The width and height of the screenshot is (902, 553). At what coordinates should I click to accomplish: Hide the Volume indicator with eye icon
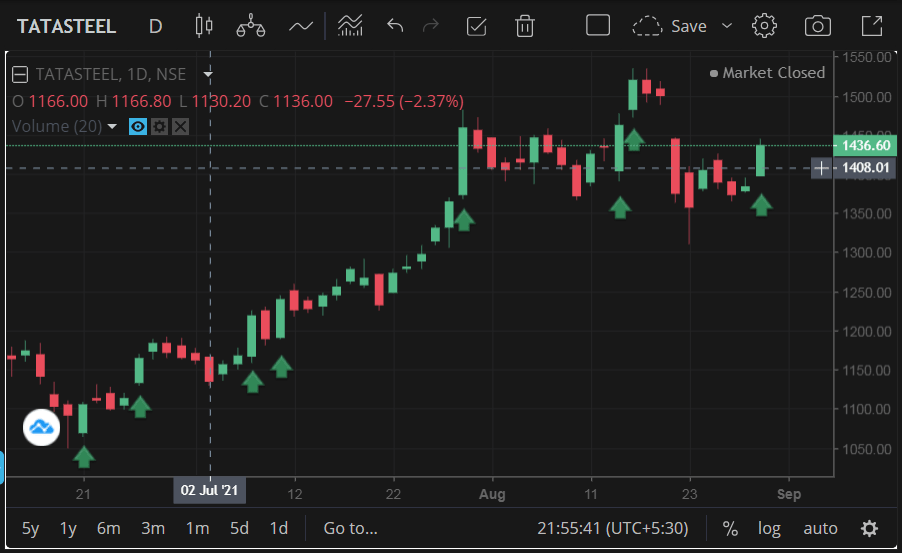pyautogui.click(x=138, y=127)
